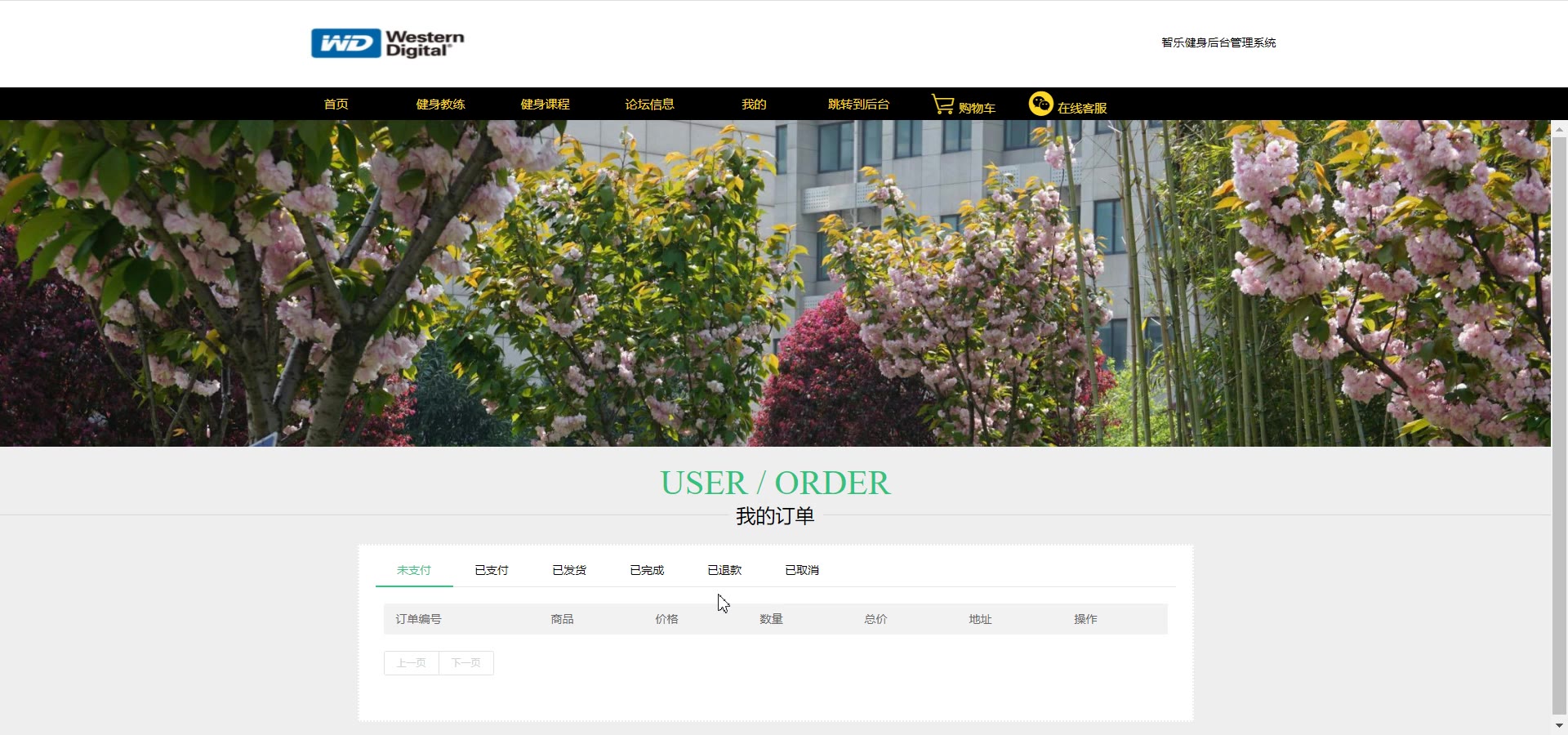Click the scrollbar down arrow

1559,725
